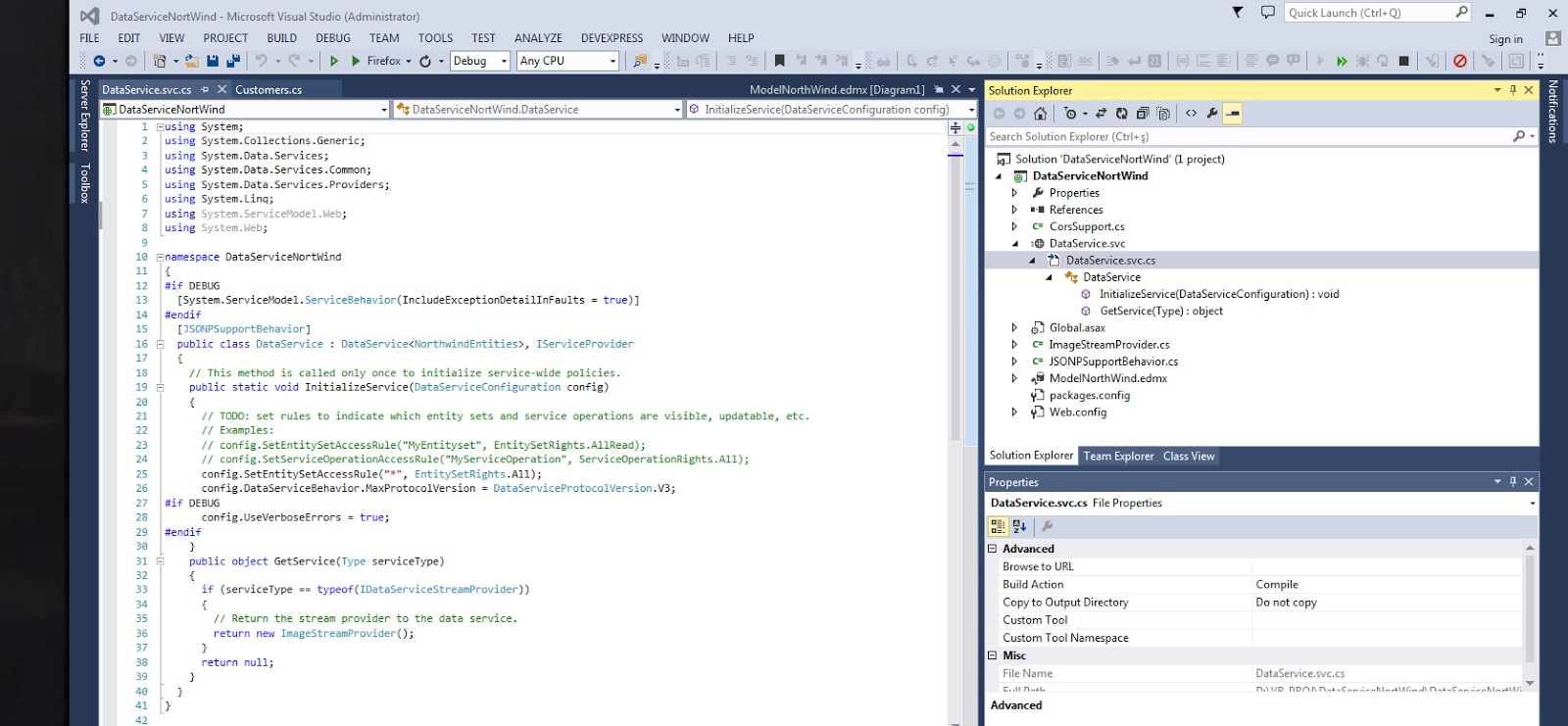
Task: Click the feedback speech bubble icon
Action: pos(1267,13)
